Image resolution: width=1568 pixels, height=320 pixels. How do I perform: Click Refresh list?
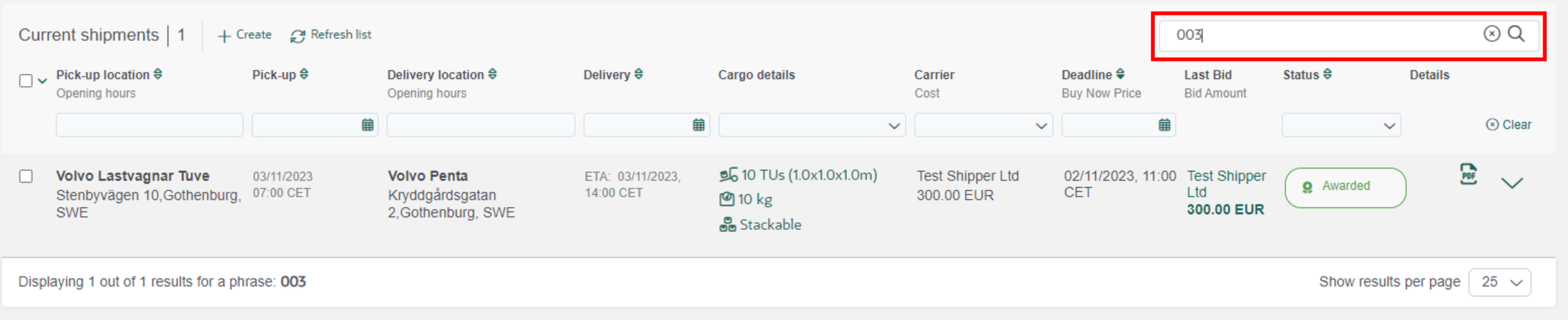click(331, 35)
